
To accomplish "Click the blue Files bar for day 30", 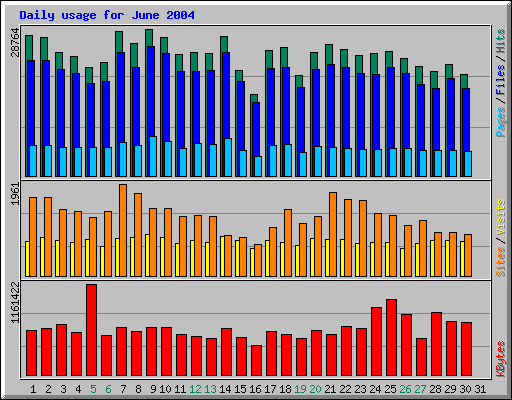I will tap(466, 120).
